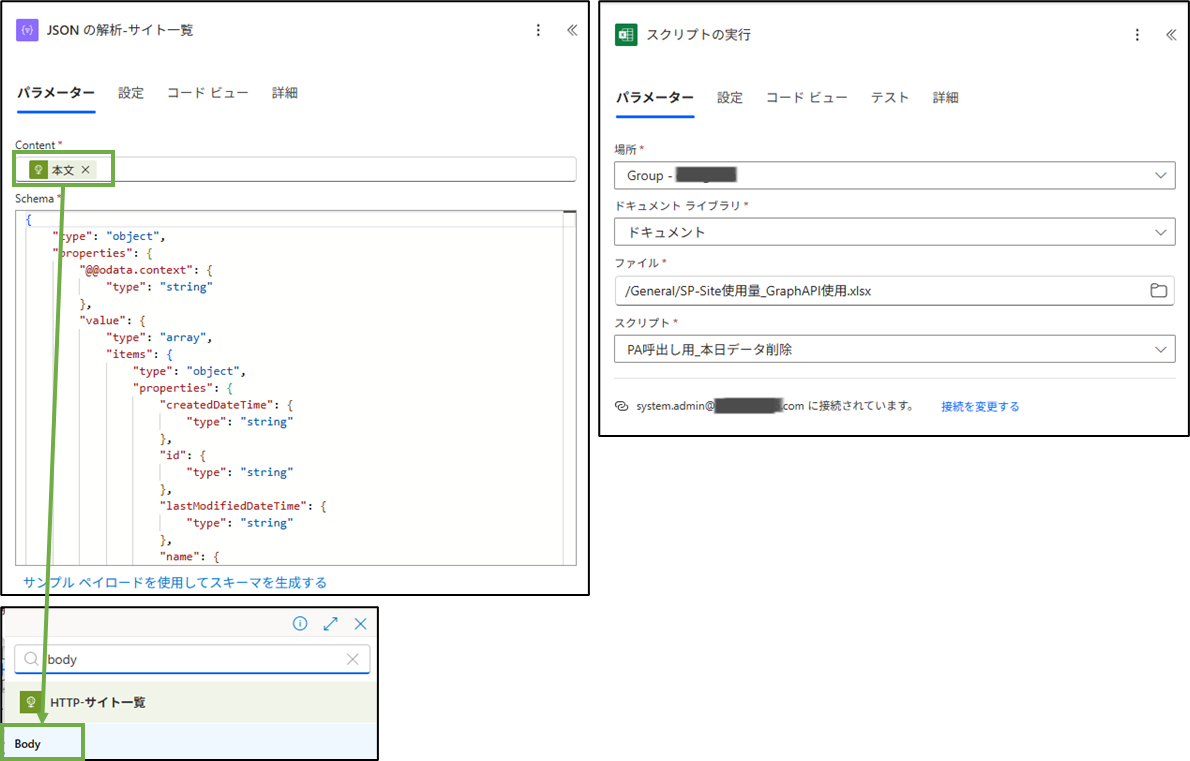Open the file picker folder icon

pyautogui.click(x=1158, y=291)
